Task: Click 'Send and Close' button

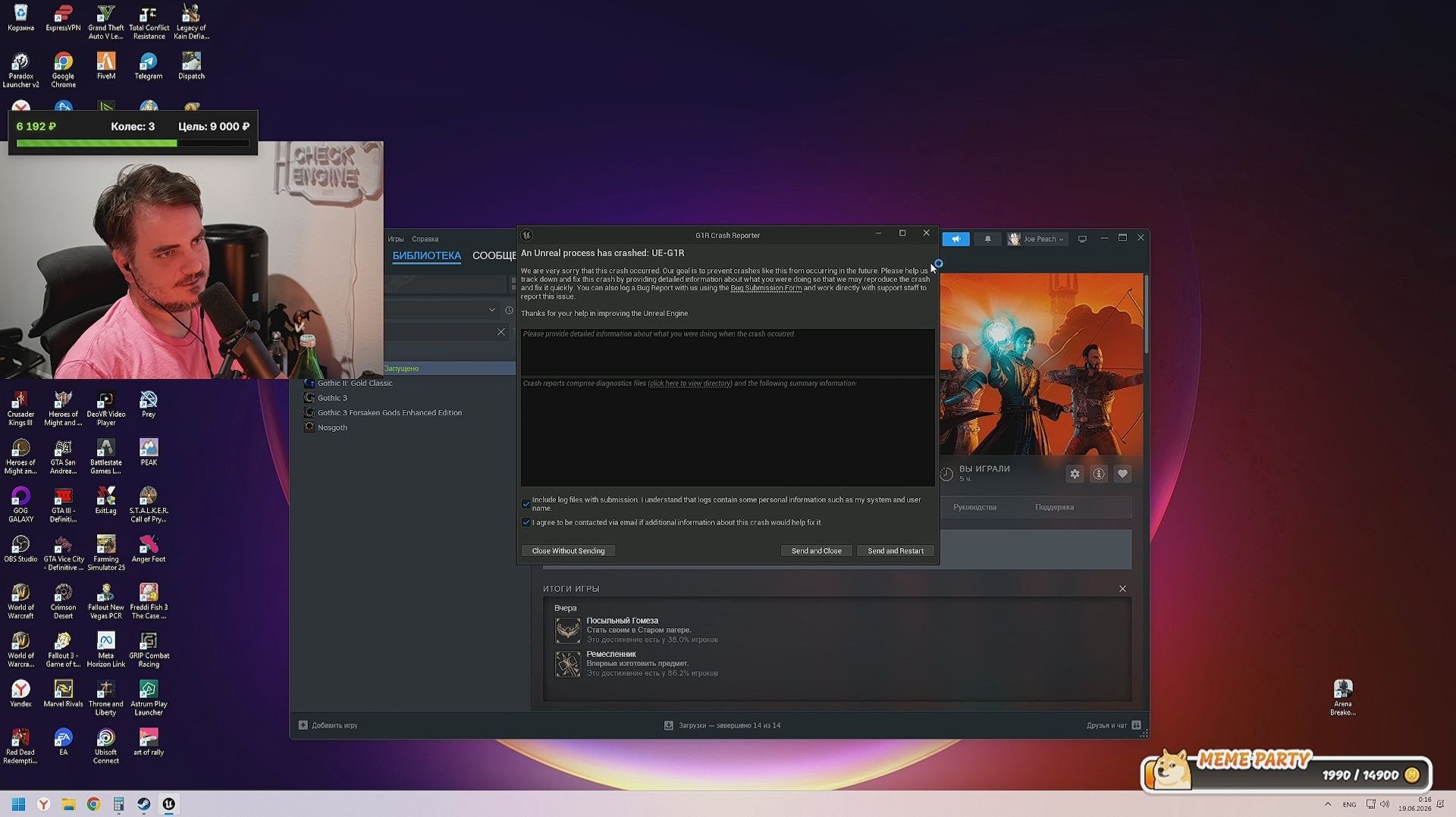Action: point(816,551)
